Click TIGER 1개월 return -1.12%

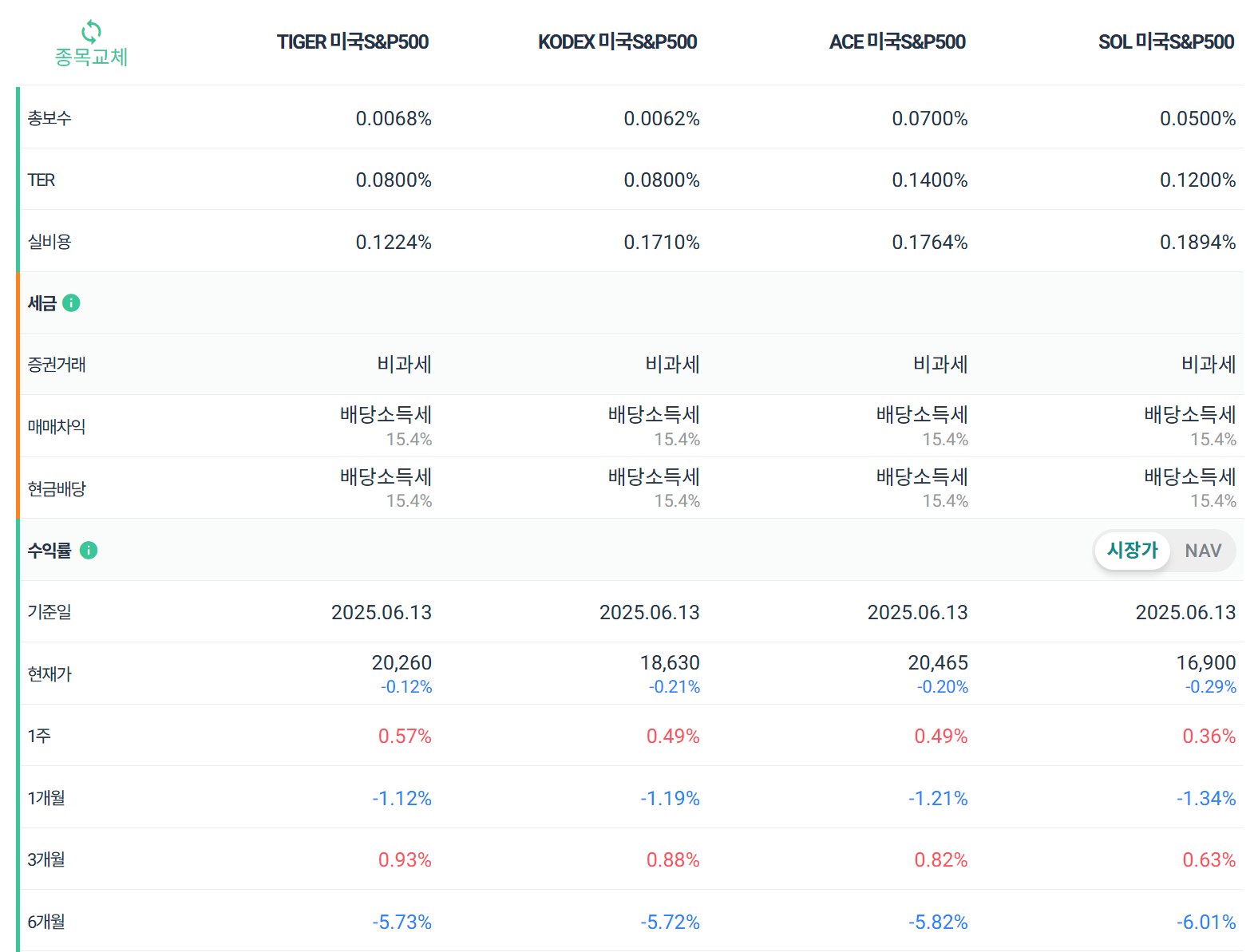click(x=402, y=799)
